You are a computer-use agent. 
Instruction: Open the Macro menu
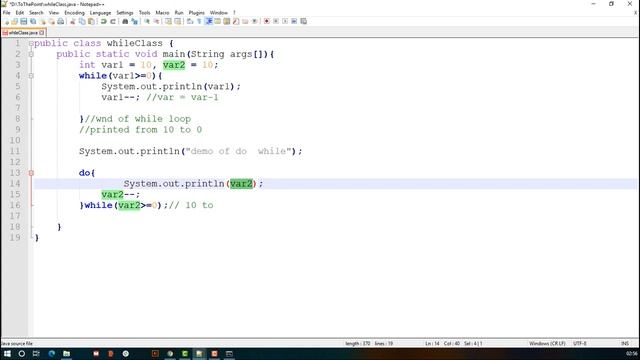[162, 13]
